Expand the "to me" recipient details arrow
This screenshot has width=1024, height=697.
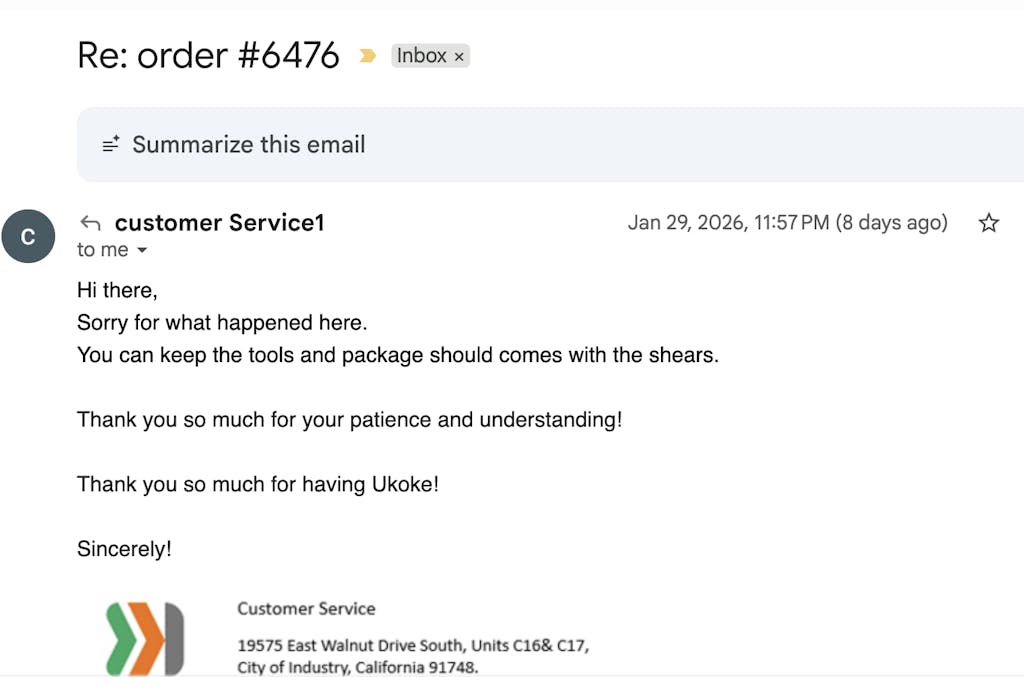coord(142,250)
